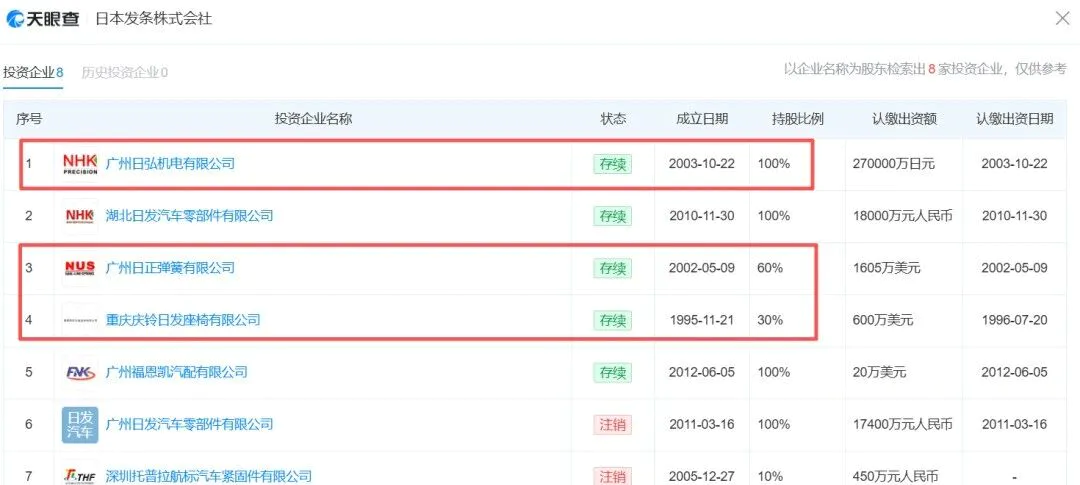Open 广州日弘机电有限公司 company link
This screenshot has height=485, width=1080.
pos(170,164)
